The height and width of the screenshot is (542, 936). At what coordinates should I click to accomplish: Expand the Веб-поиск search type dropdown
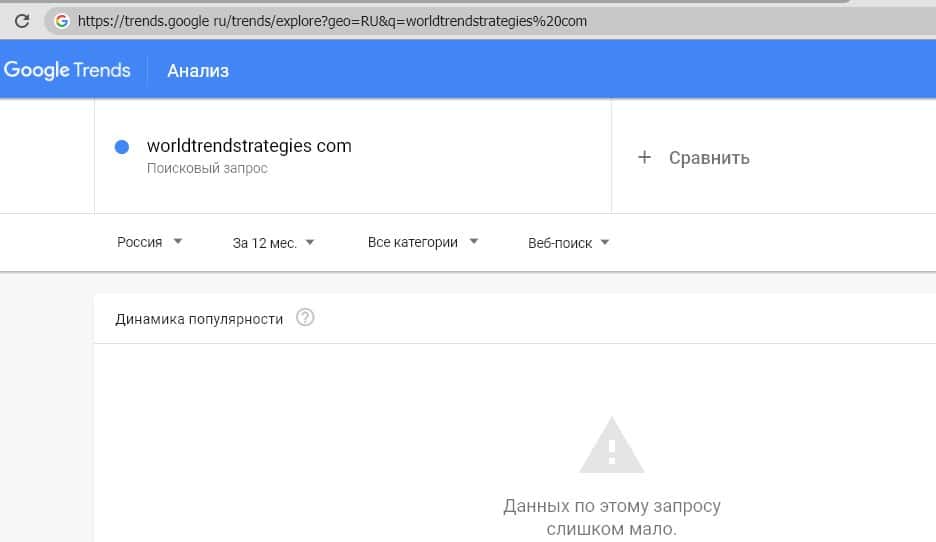pos(568,242)
